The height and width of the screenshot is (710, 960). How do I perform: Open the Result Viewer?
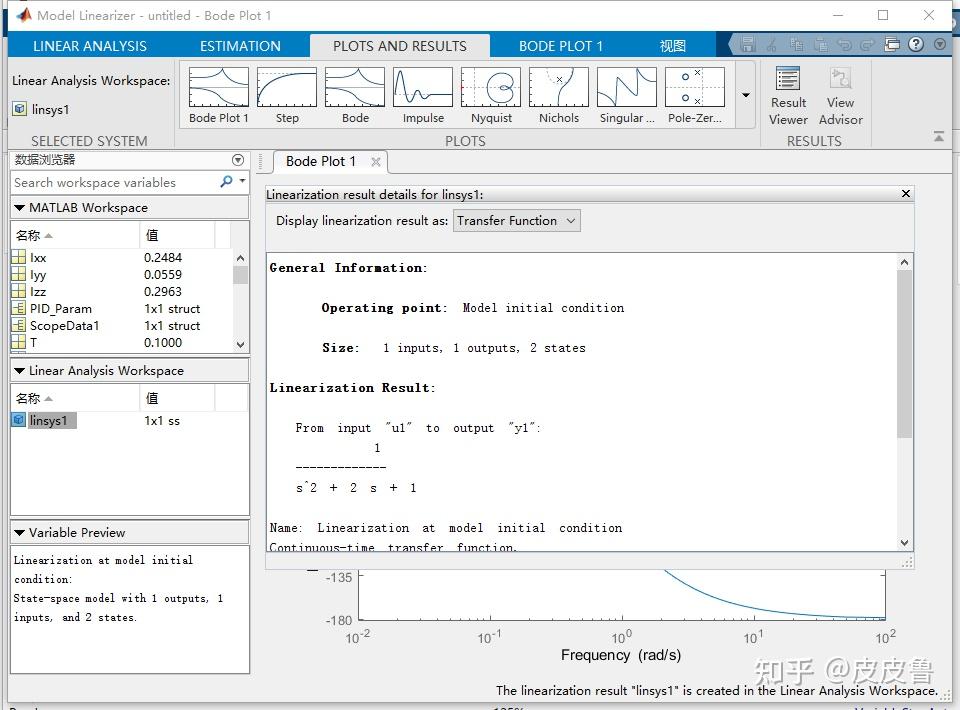pos(788,95)
